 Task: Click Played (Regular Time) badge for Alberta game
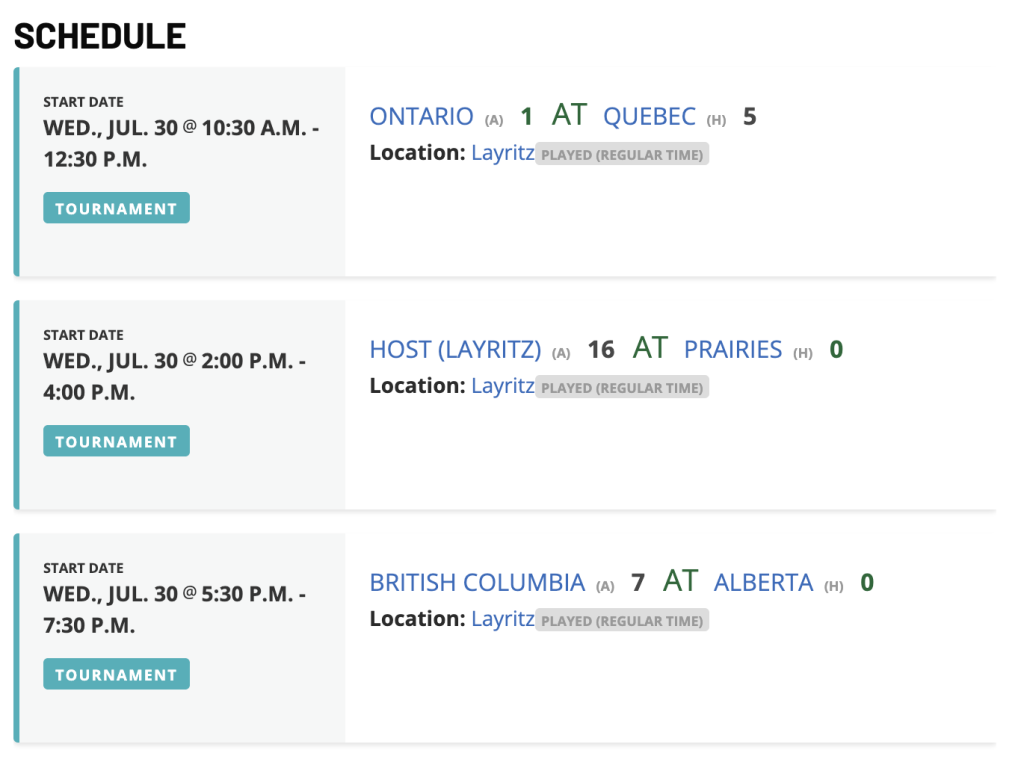[x=622, y=620]
